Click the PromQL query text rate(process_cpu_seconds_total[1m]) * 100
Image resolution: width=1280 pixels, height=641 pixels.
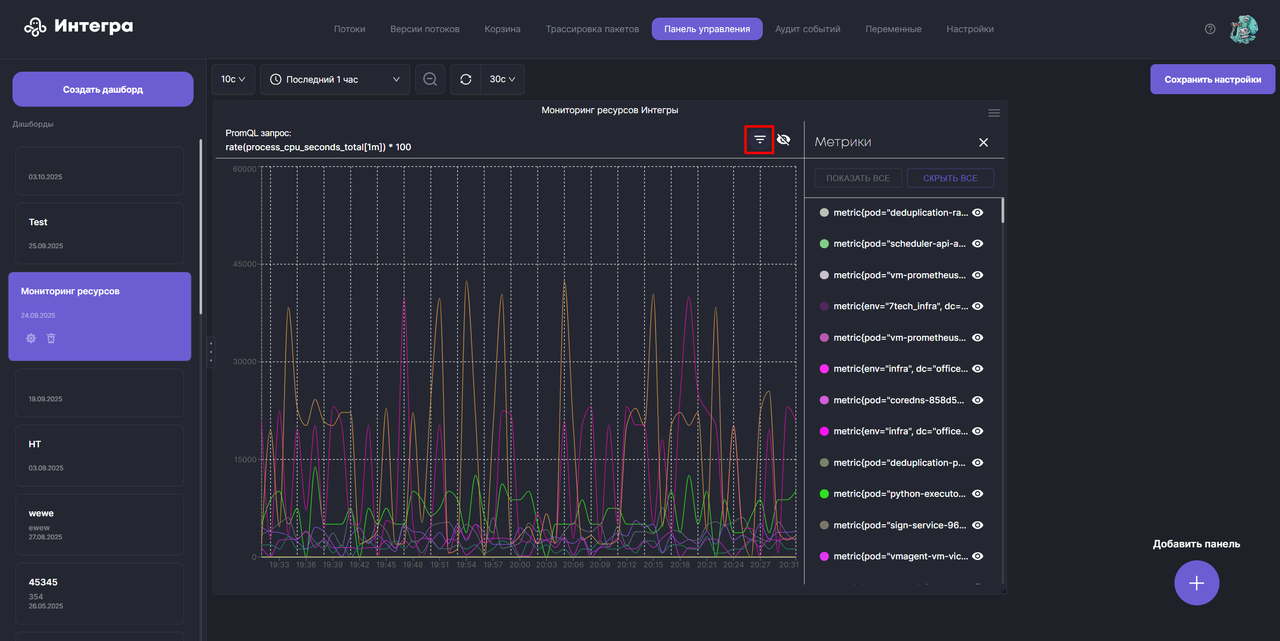pyautogui.click(x=318, y=147)
